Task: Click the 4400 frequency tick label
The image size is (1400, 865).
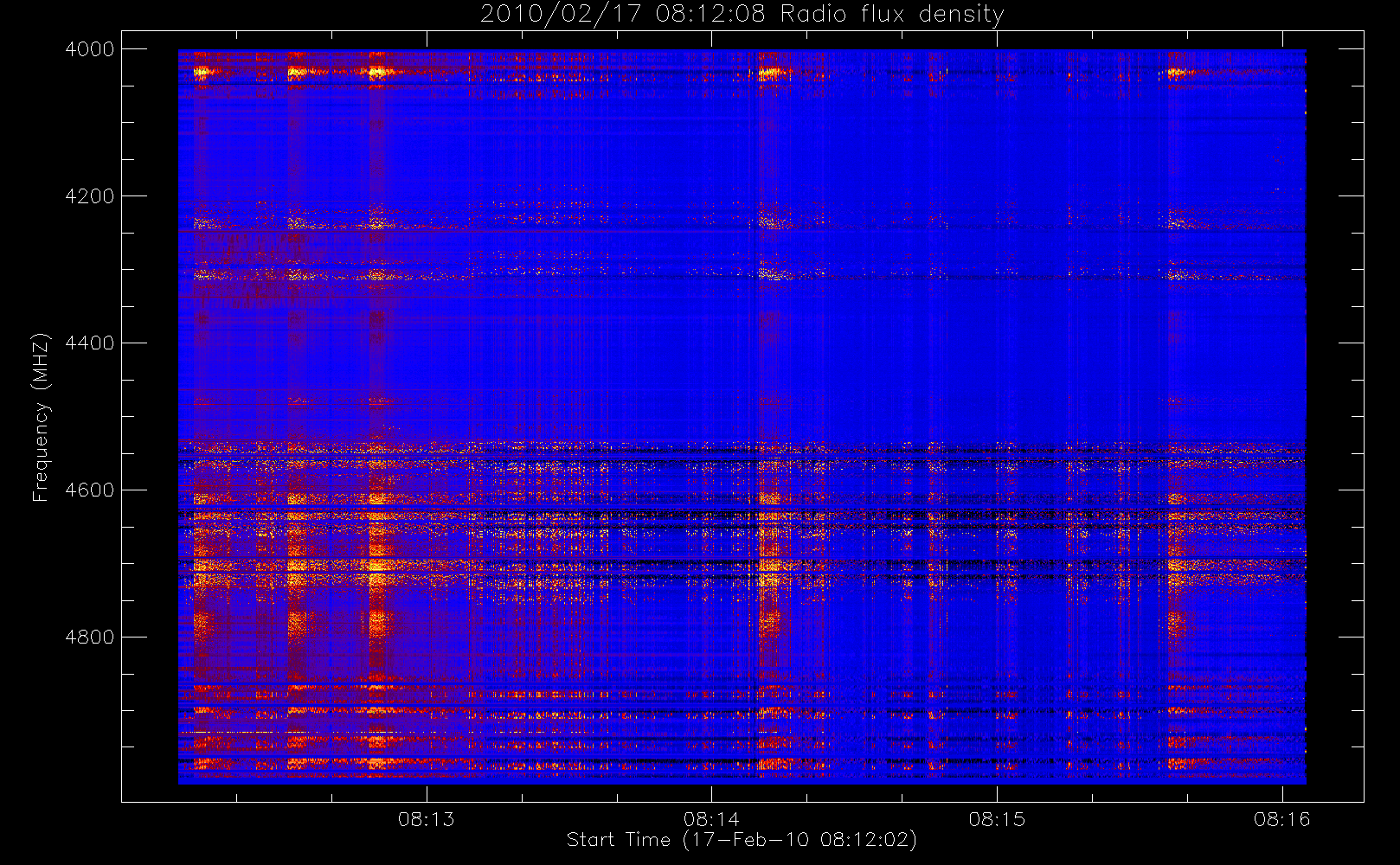Action: coord(90,343)
